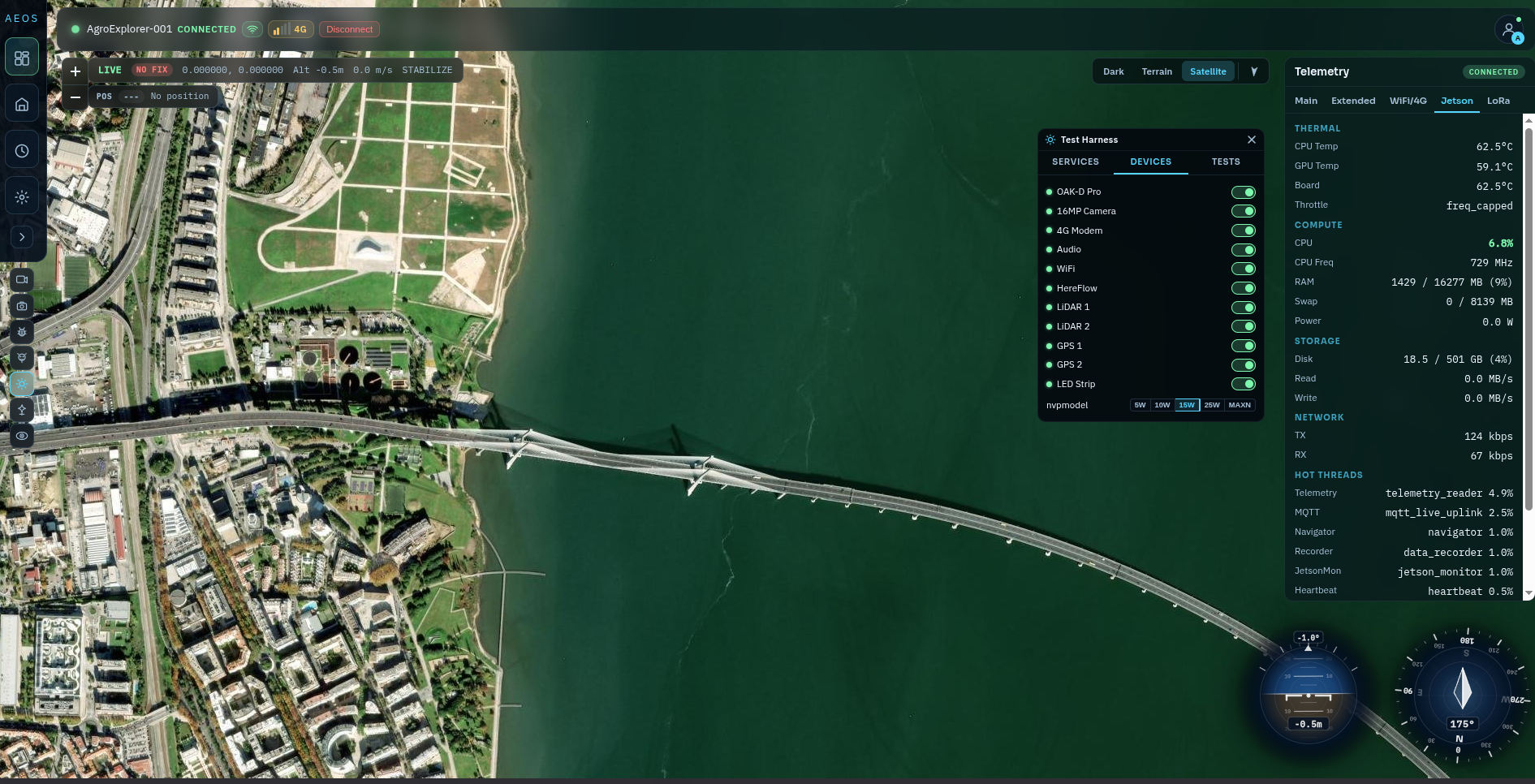Image resolution: width=1535 pixels, height=784 pixels.
Task: Open the user profile avatar
Action: (1510, 30)
